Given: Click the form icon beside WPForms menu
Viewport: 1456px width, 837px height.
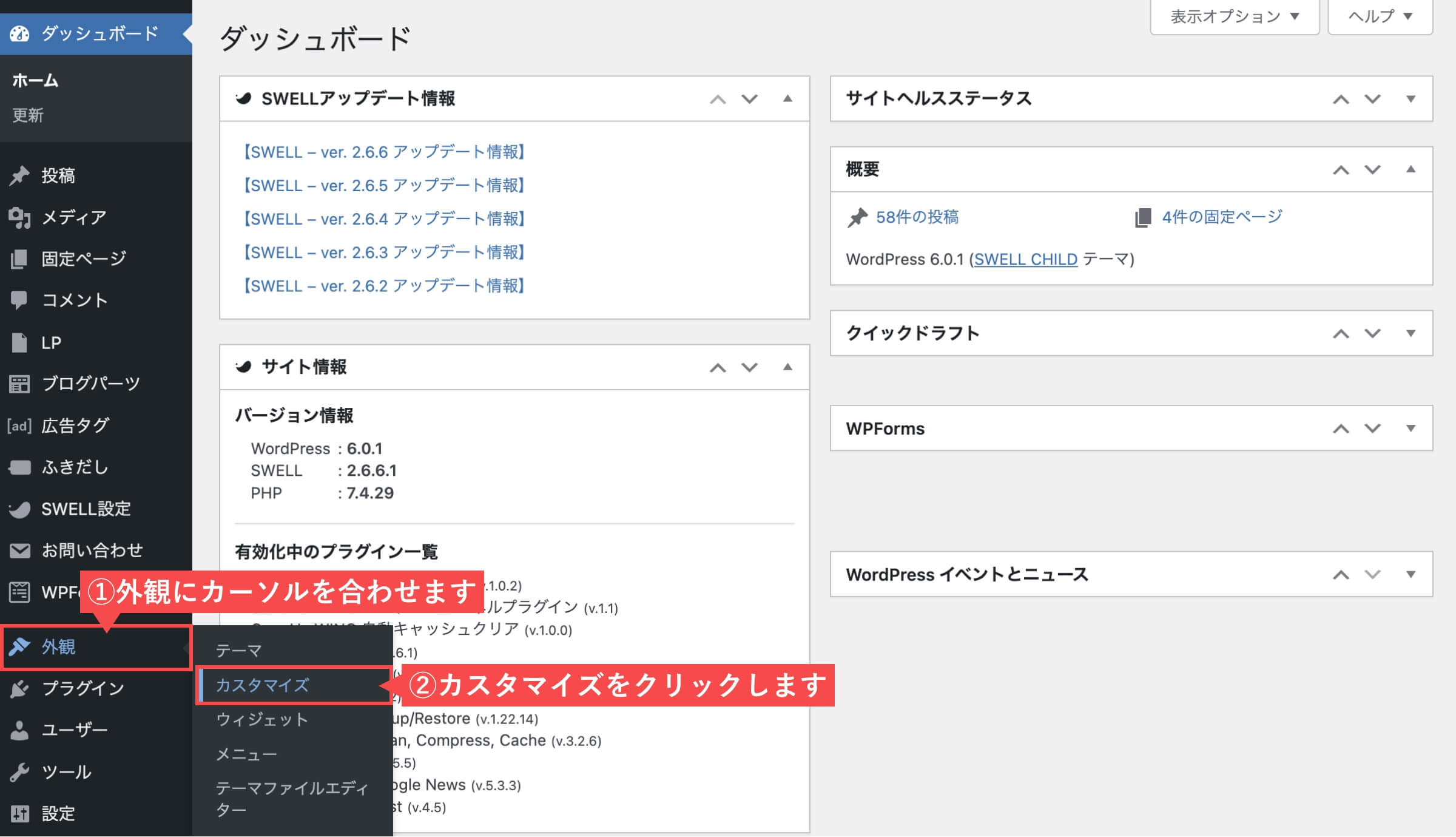Looking at the screenshot, I should [19, 592].
